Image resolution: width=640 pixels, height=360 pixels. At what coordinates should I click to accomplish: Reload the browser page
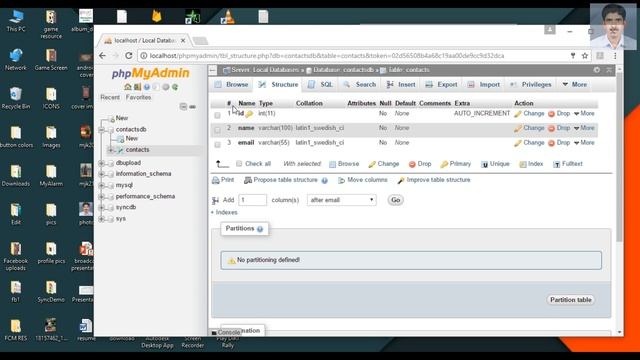click(129, 56)
